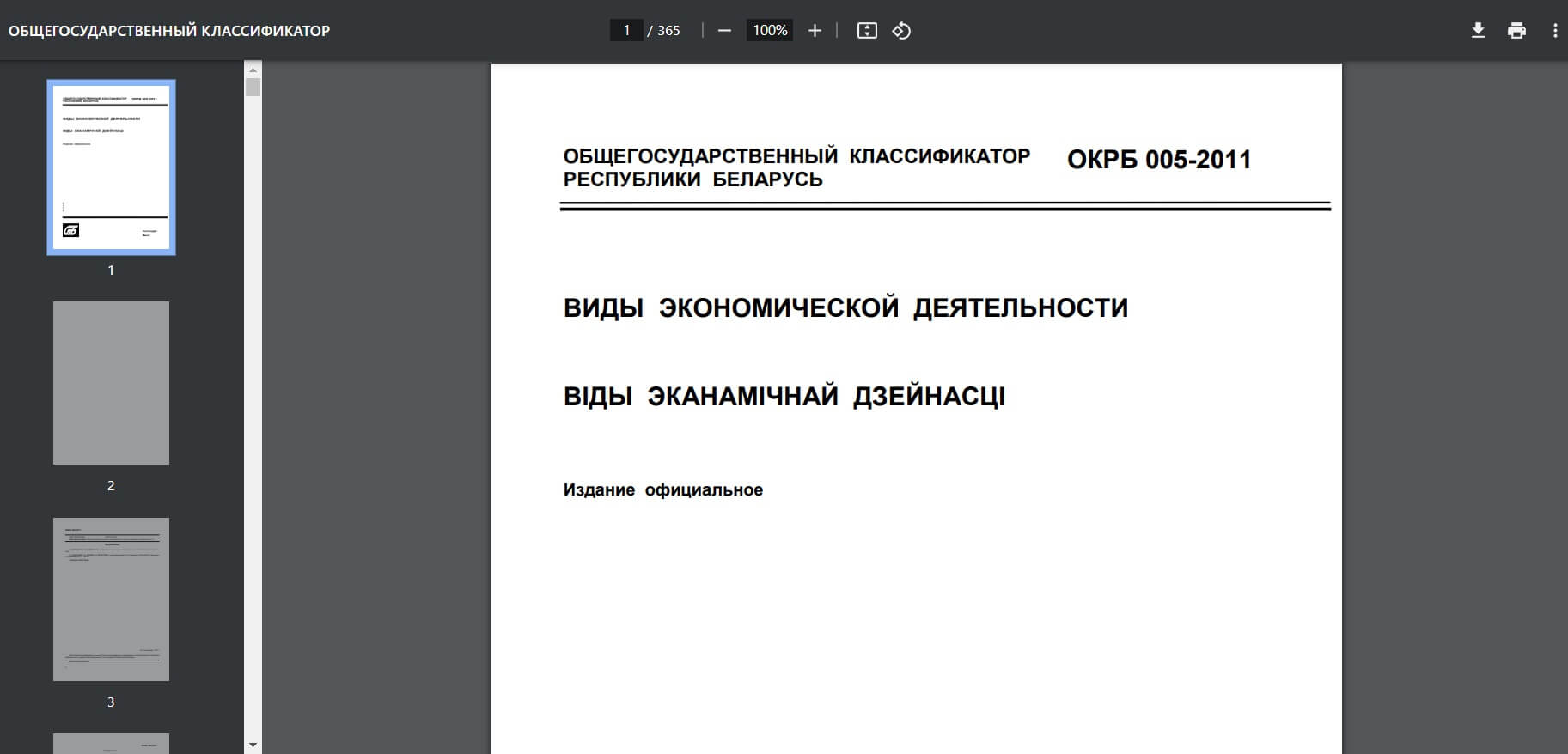Click the 100% zoom level field
Screen dimensions: 1568x754
770,31
